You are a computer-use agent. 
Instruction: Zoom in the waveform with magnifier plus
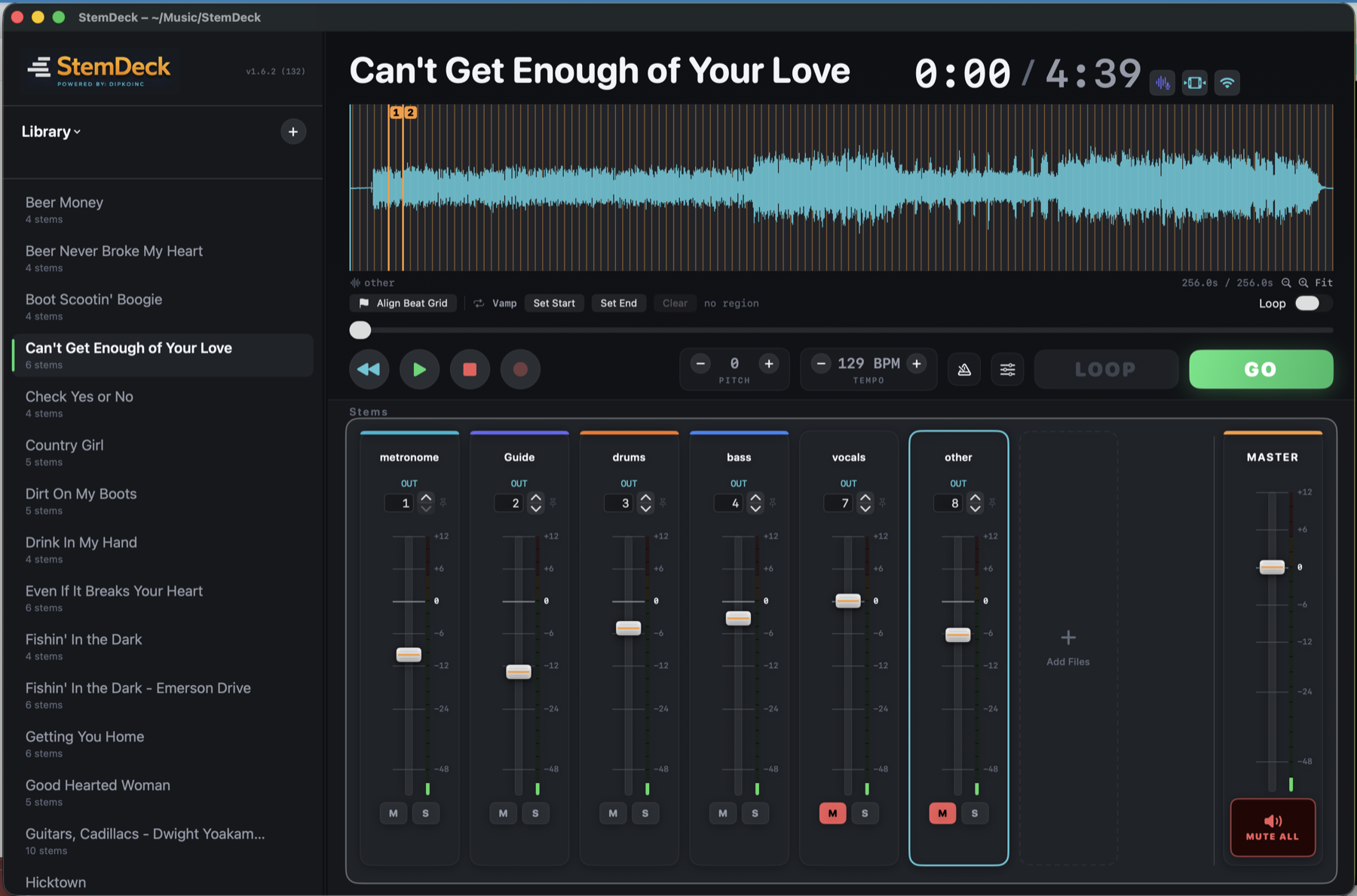1303,283
